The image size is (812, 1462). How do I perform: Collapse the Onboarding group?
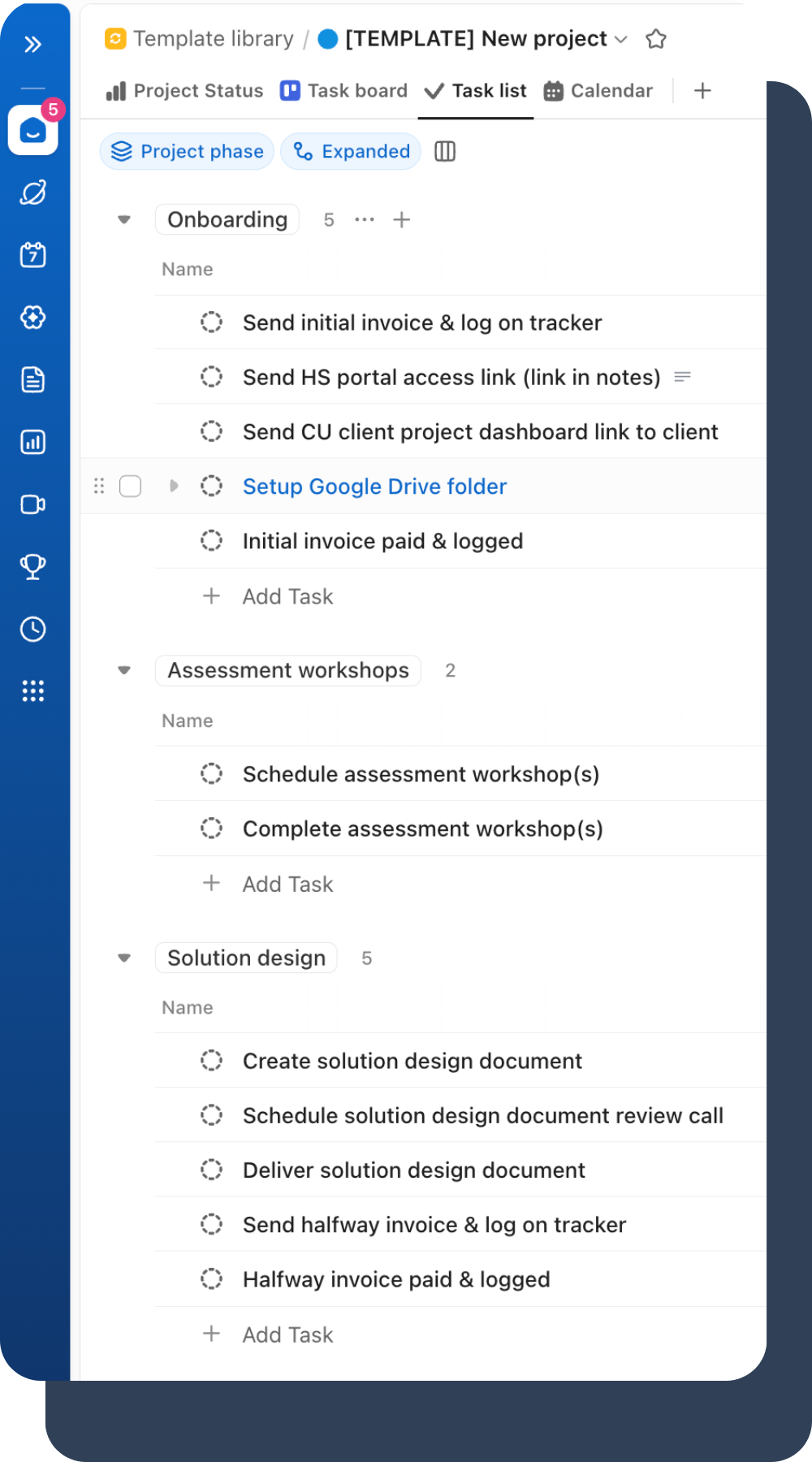(124, 219)
